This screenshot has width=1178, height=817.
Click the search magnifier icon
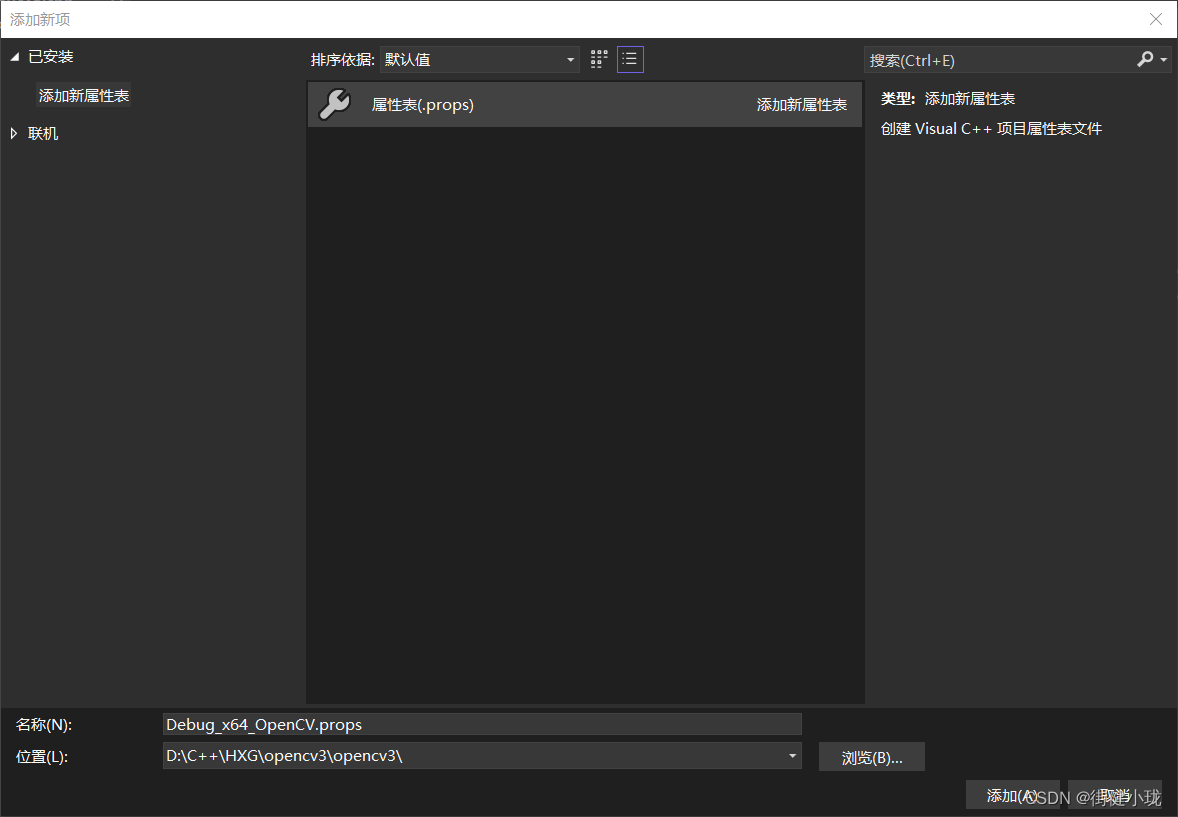(1145, 59)
